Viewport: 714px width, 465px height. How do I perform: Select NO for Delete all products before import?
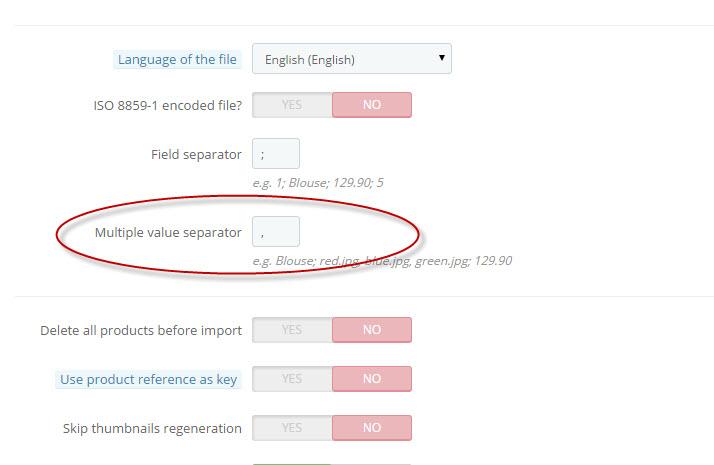[x=372, y=330]
